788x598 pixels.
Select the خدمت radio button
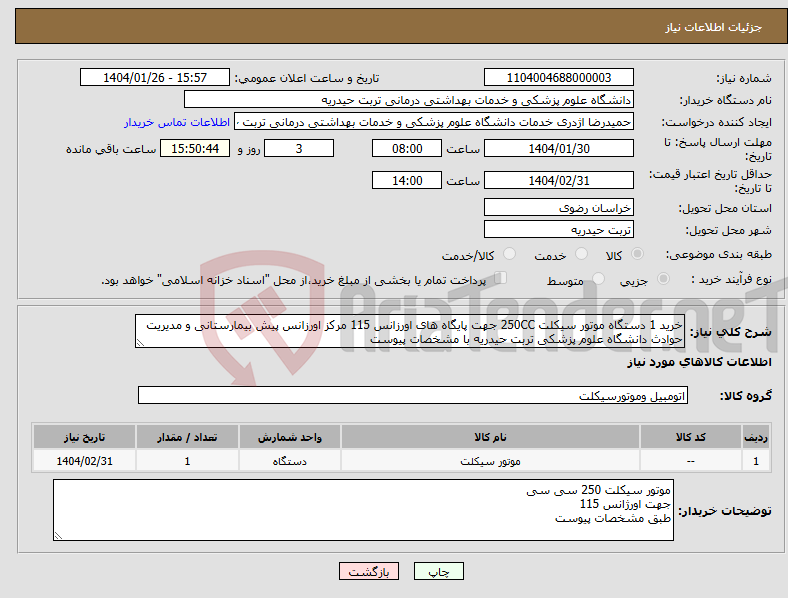coord(581,254)
